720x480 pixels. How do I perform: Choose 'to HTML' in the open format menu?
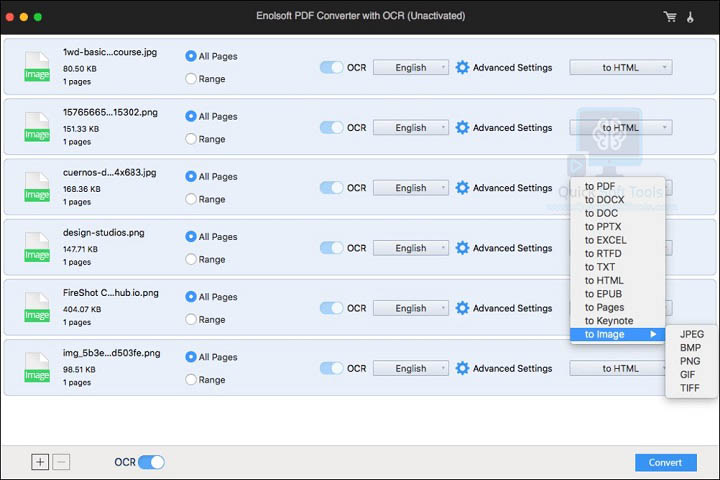point(618,280)
